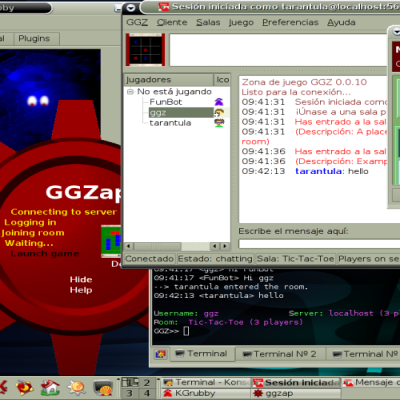Click ggz's player avatar icon
Screen dimensions: 400x400
coord(219,113)
